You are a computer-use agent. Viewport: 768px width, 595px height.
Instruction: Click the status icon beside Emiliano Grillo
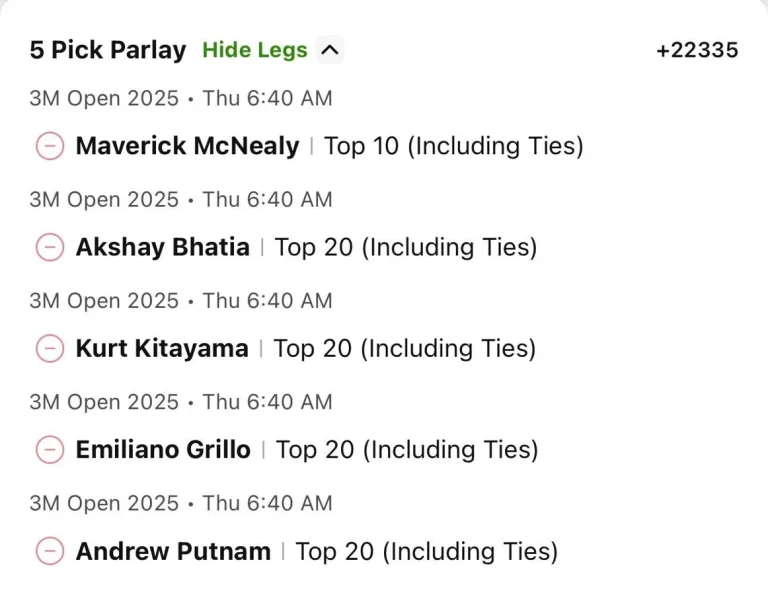(x=49, y=450)
